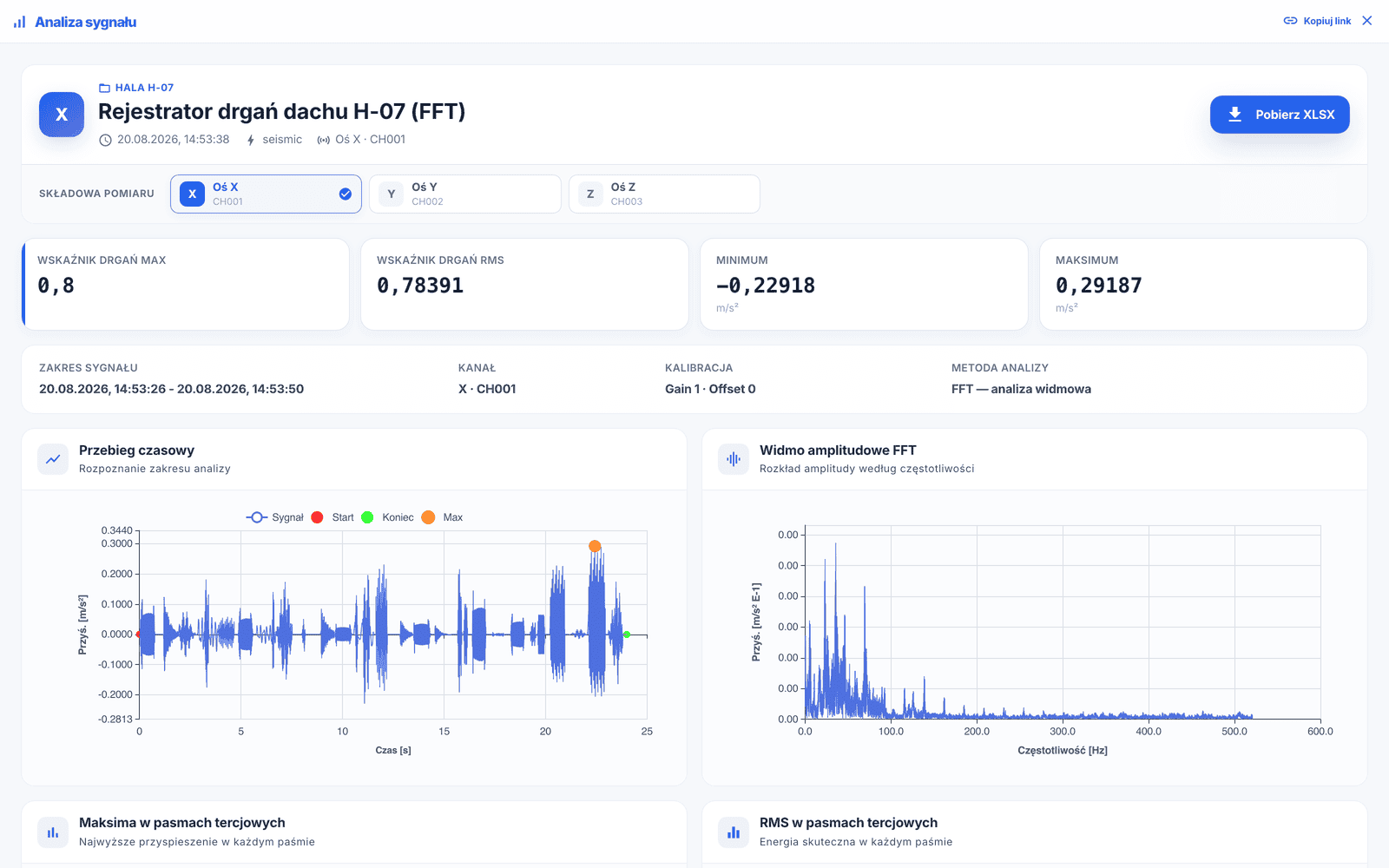Viewport: 1389px width, 868px height.
Task: Click the Rejestrator drgań dachu H-07 title
Action: [281, 111]
